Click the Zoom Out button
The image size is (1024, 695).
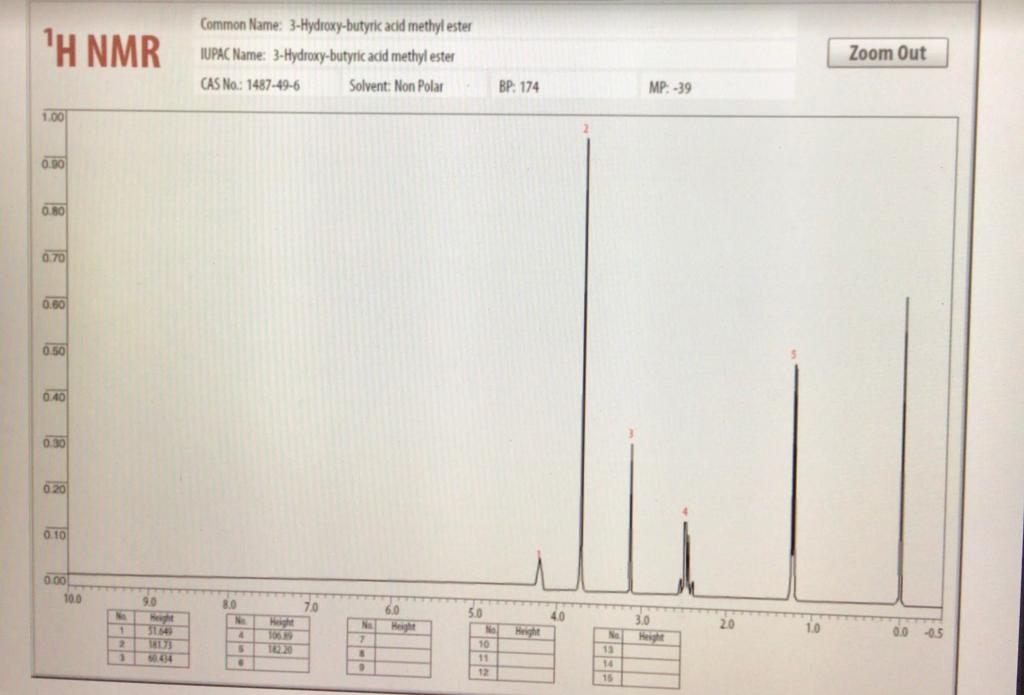(886, 53)
